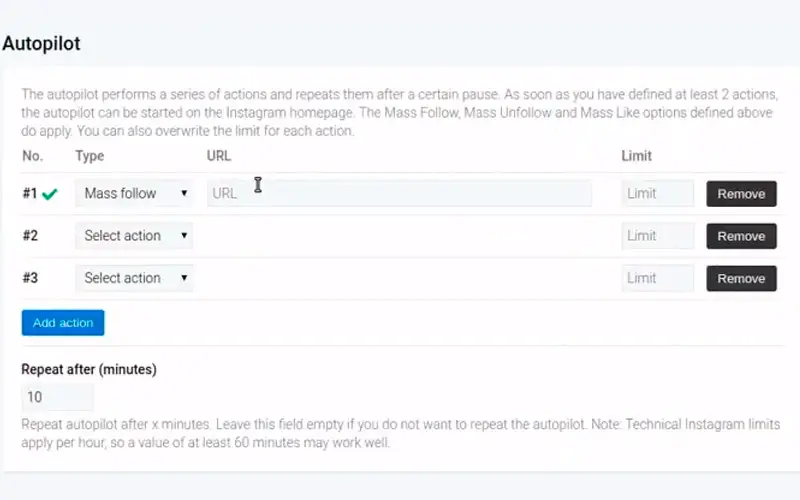Click the Limit column header
The image size is (800, 500).
636,156
